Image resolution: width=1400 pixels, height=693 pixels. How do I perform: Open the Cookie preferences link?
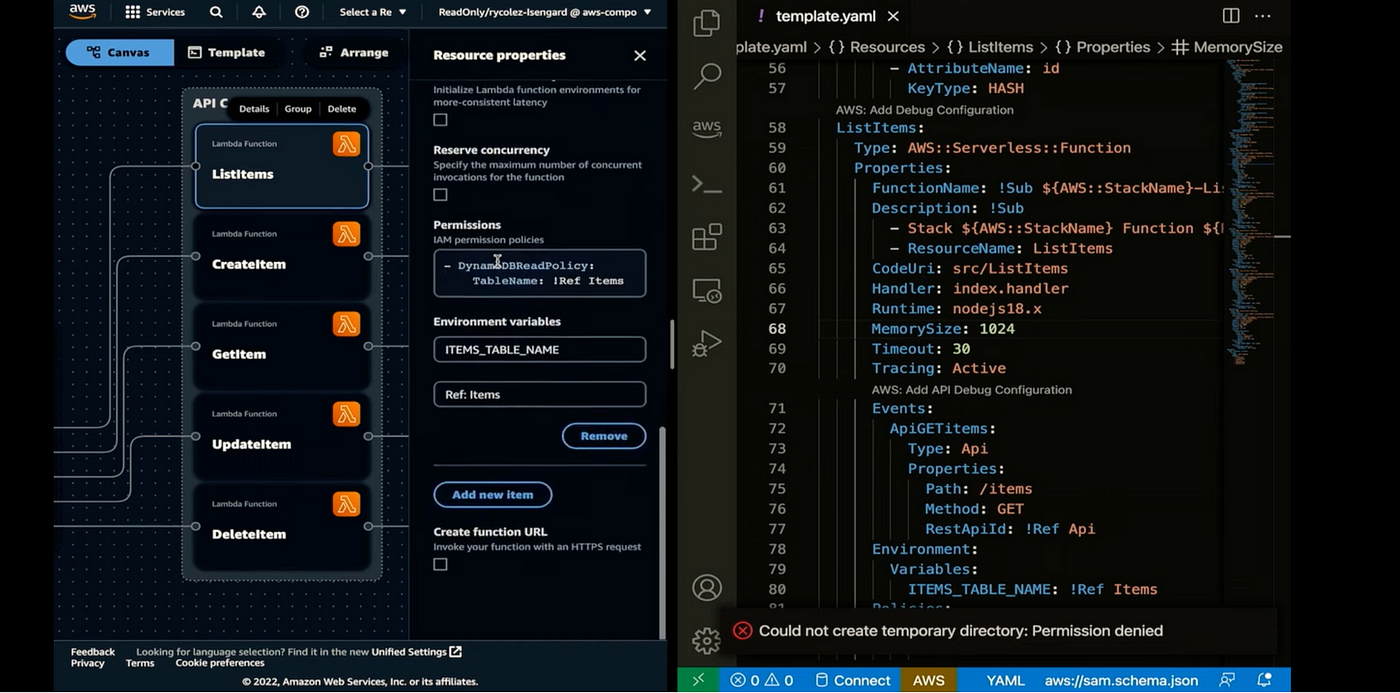pyautogui.click(x=220, y=663)
